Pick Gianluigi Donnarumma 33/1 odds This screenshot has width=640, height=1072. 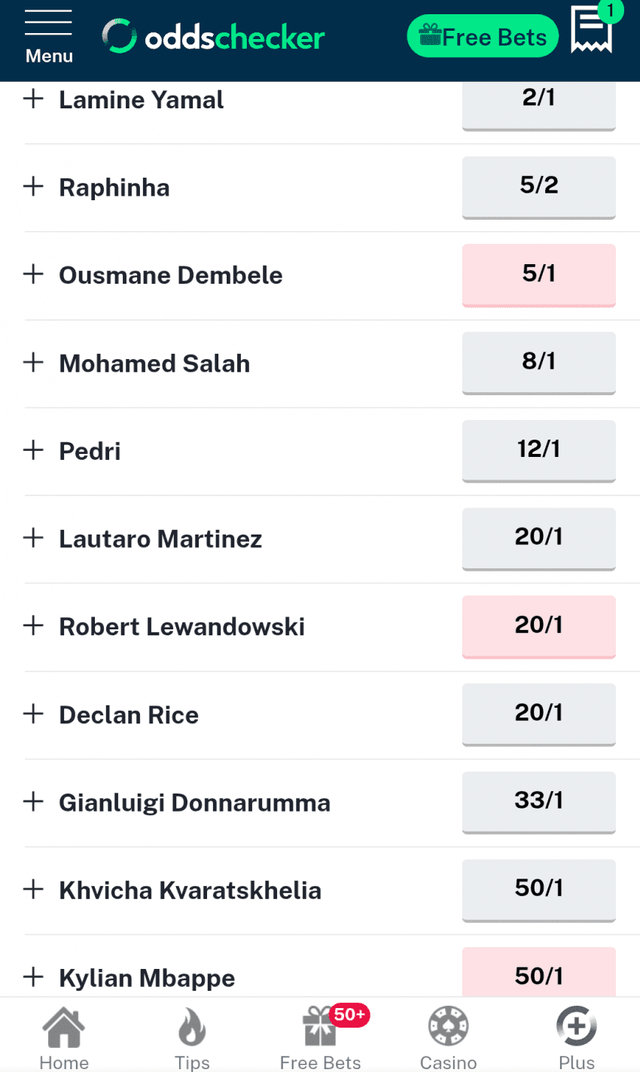pos(538,801)
